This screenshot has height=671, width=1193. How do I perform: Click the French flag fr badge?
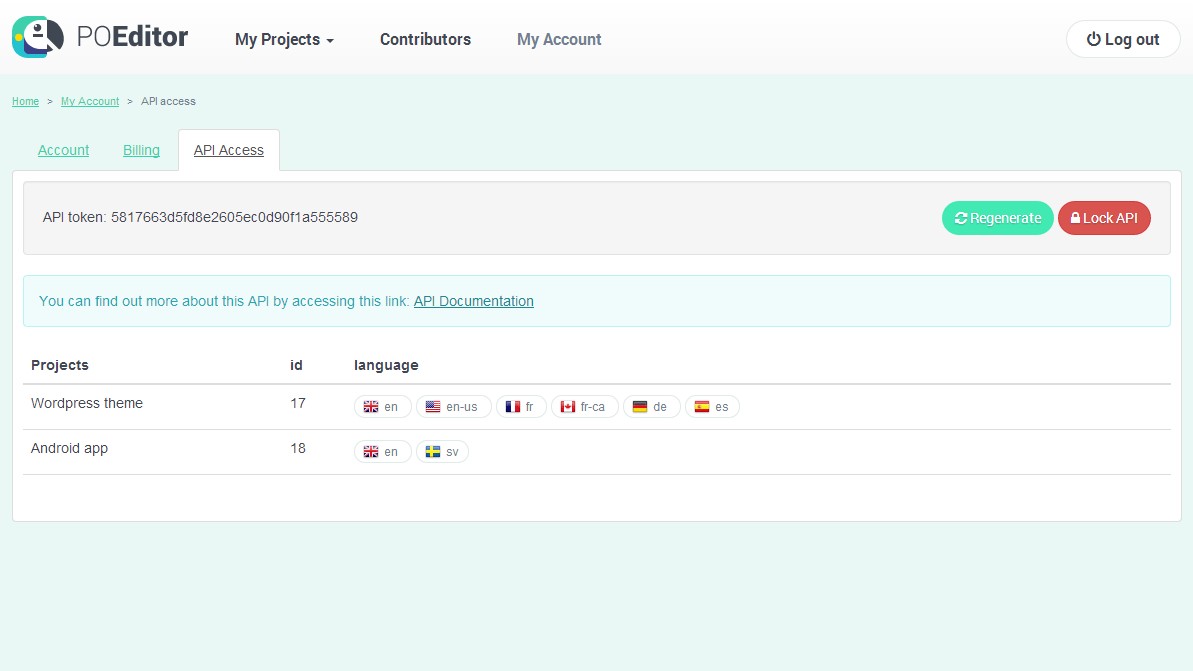(521, 407)
